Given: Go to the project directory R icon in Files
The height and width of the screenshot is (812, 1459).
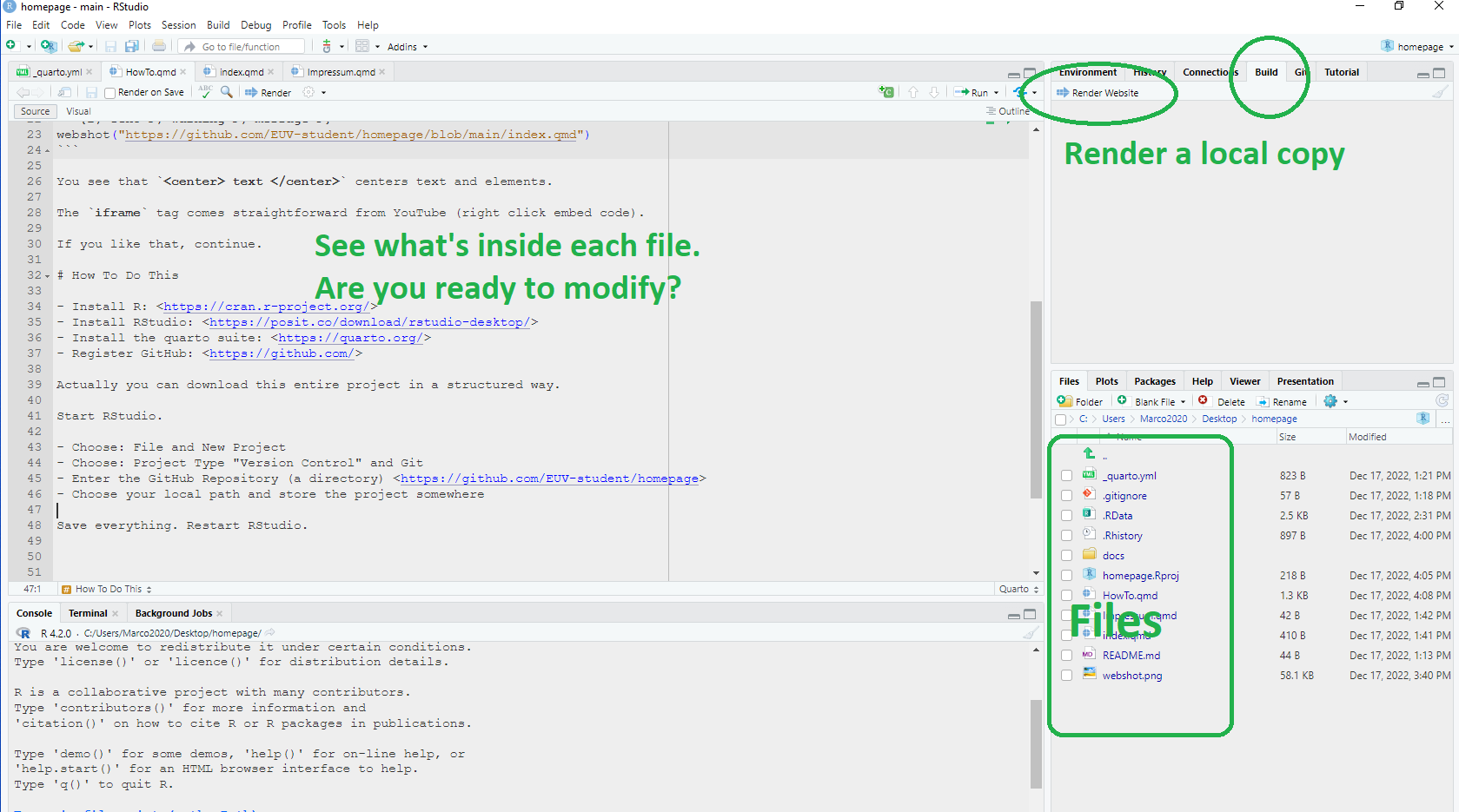Looking at the screenshot, I should (1423, 419).
